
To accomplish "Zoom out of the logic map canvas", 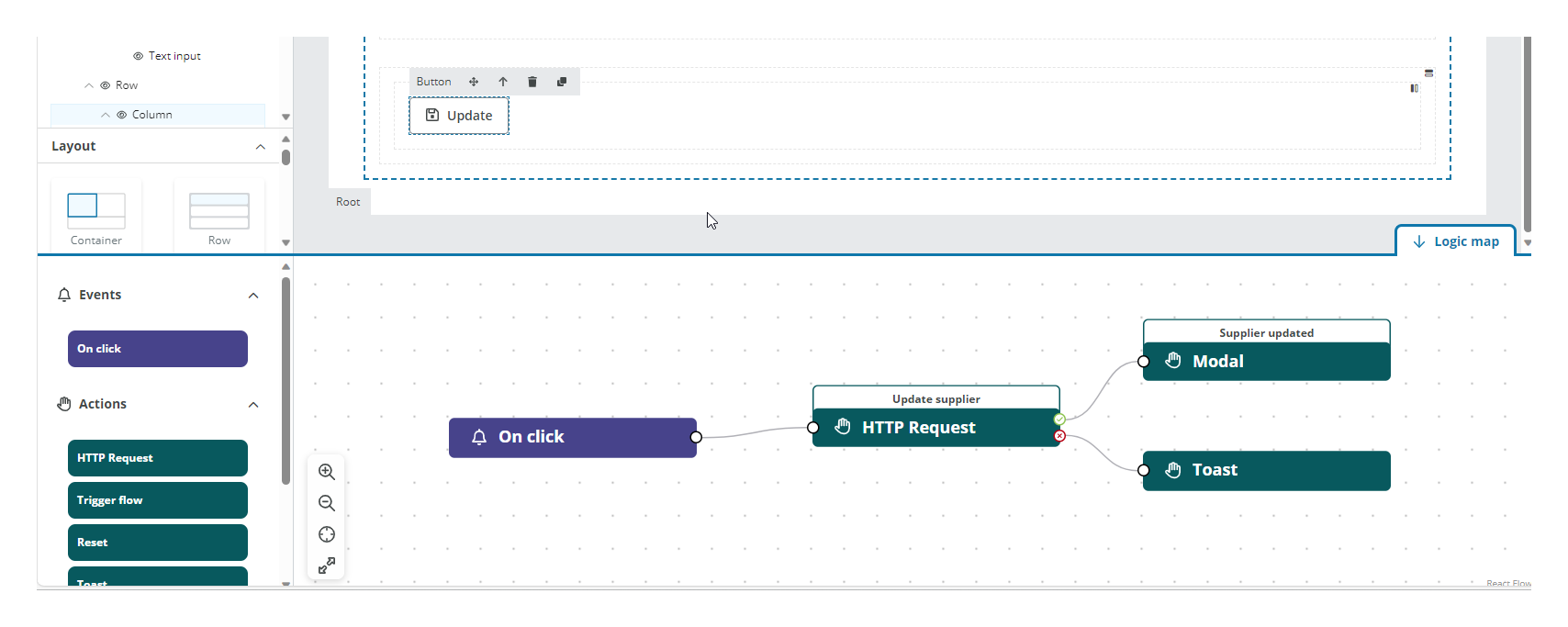I will (x=326, y=503).
